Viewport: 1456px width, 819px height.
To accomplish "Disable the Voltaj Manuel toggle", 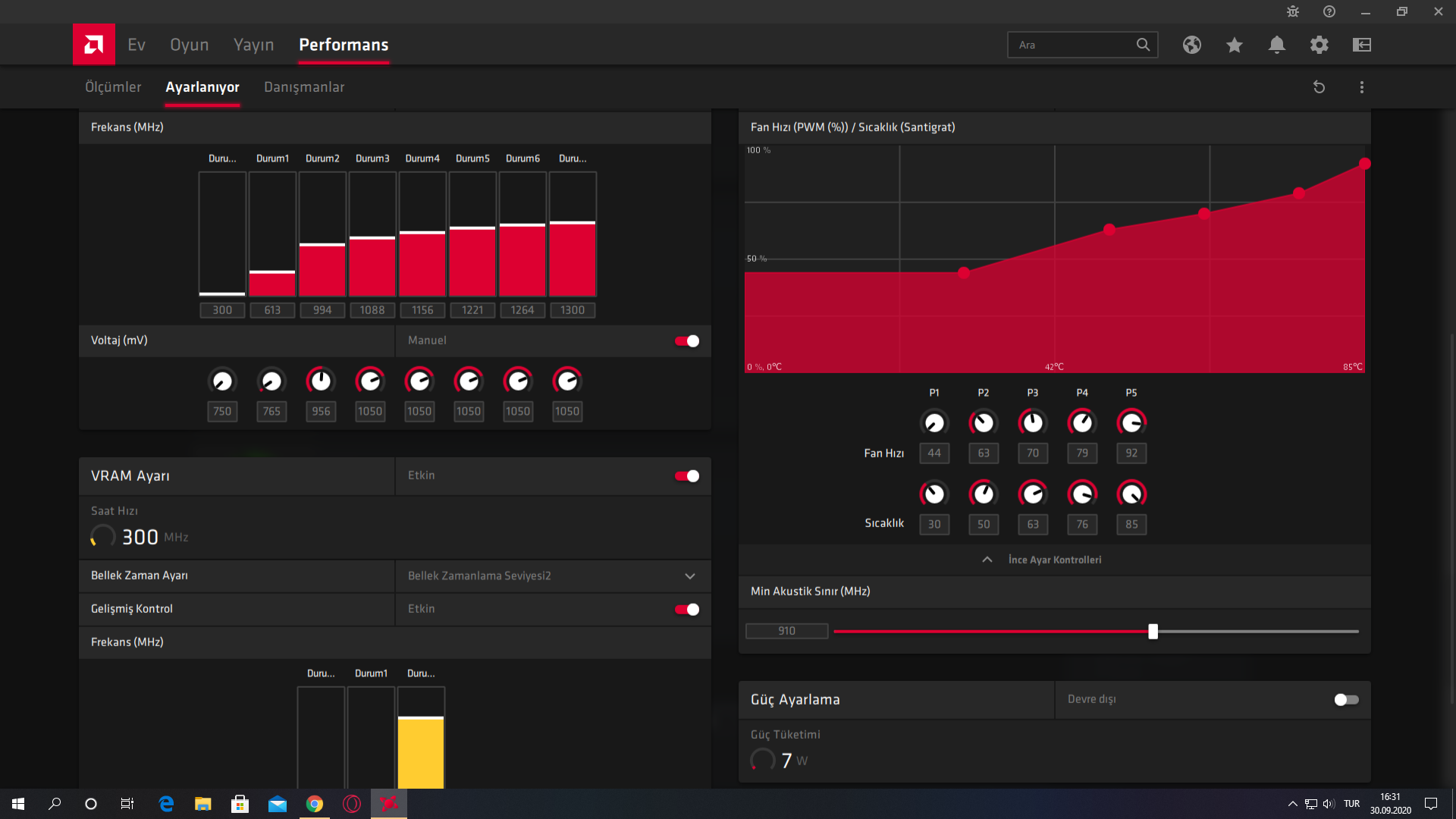I will coord(687,341).
